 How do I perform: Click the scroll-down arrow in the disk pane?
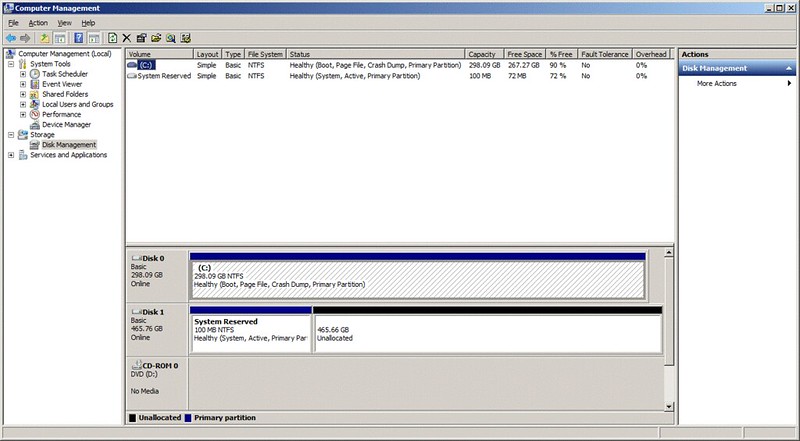coord(669,406)
